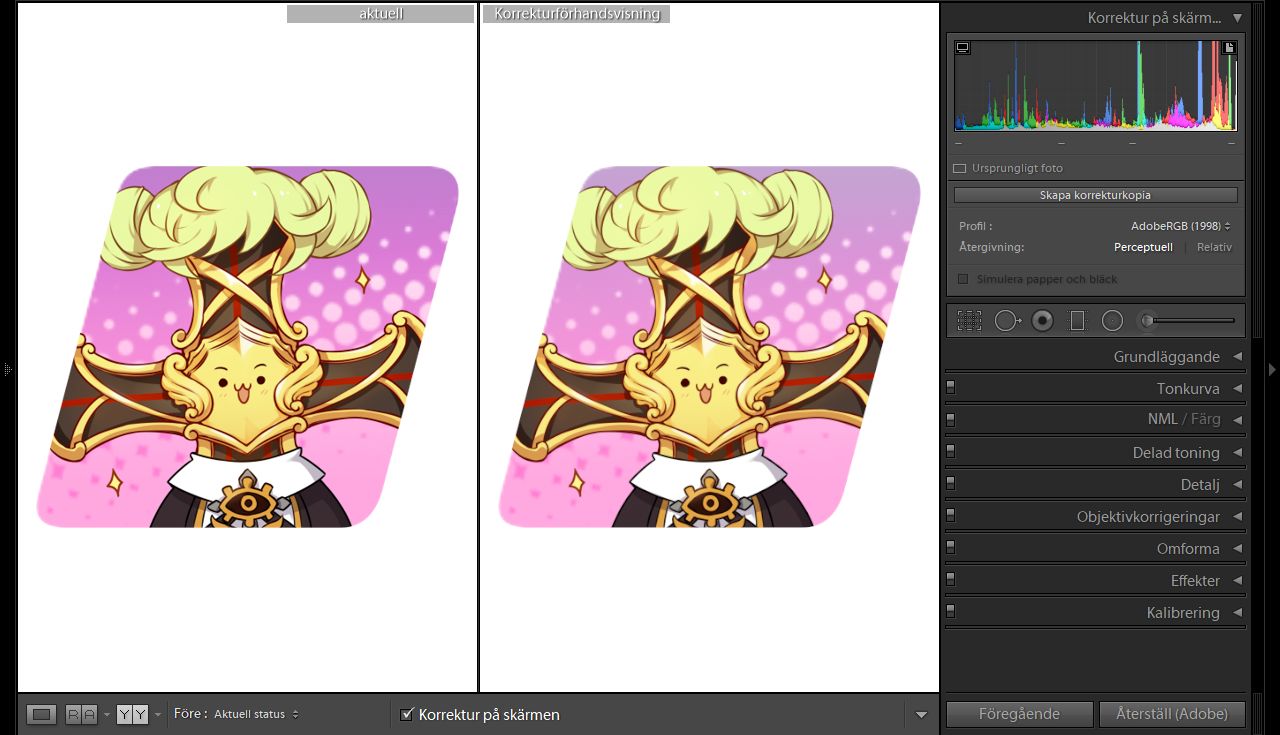Viewport: 1280px width, 735px height.
Task: Open the toolbar content menu arrow
Action: [921, 715]
